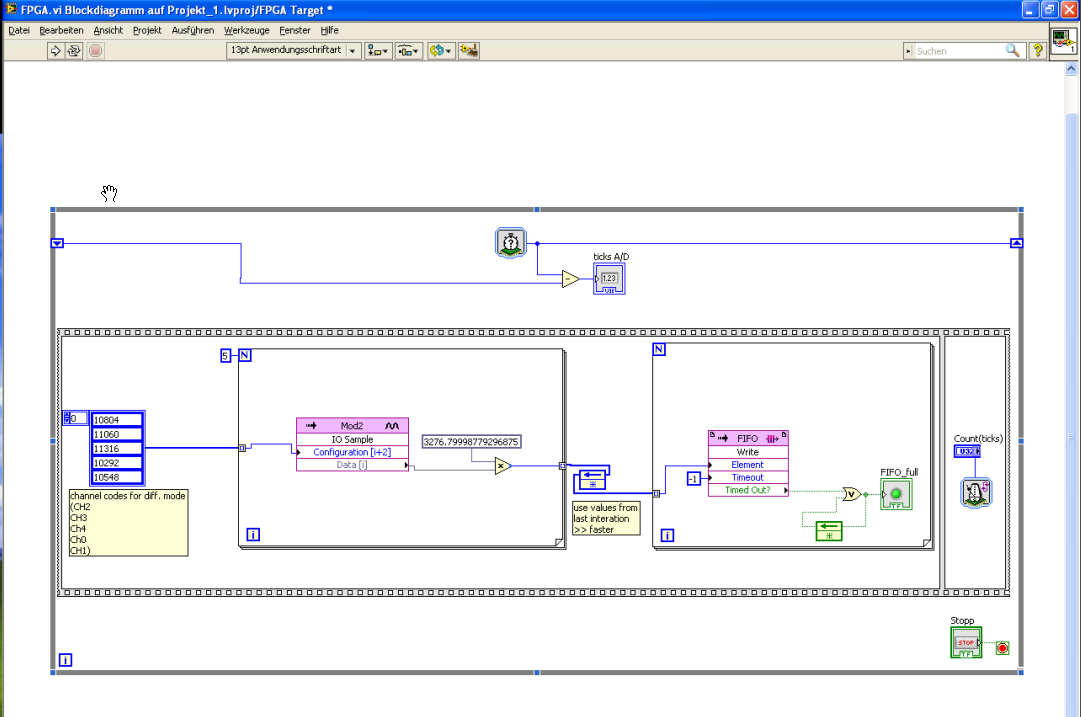Select the Mod2 I/O node header
1081x717 pixels.
point(352,425)
